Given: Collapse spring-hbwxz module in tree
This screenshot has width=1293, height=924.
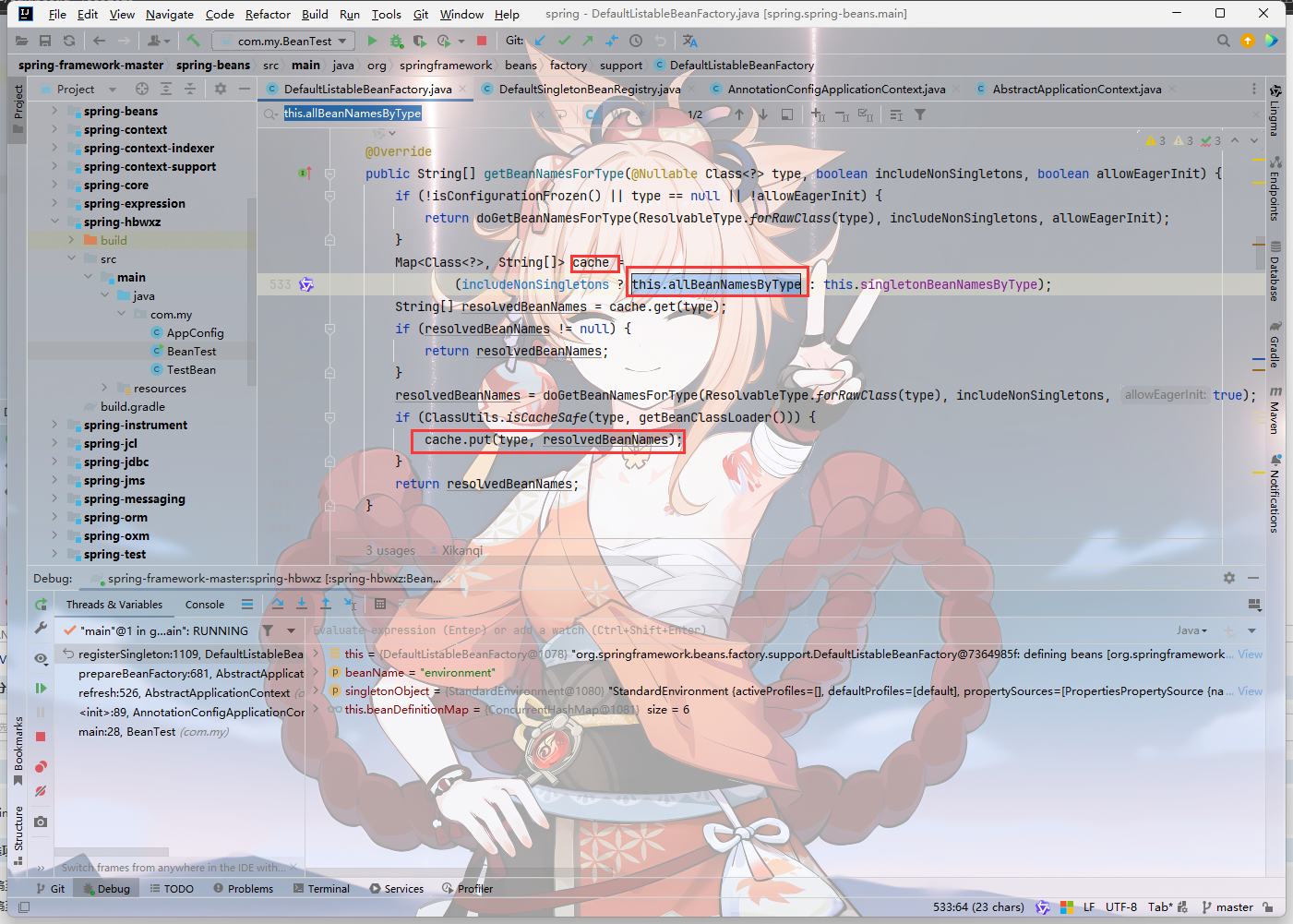Looking at the screenshot, I should [54, 222].
